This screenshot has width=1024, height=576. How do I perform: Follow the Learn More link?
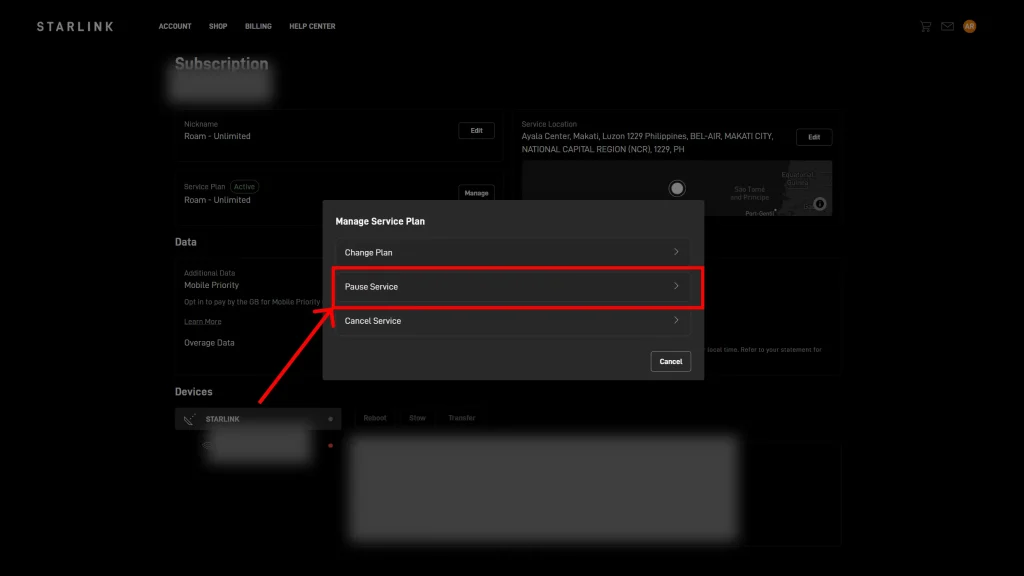[x=203, y=322]
